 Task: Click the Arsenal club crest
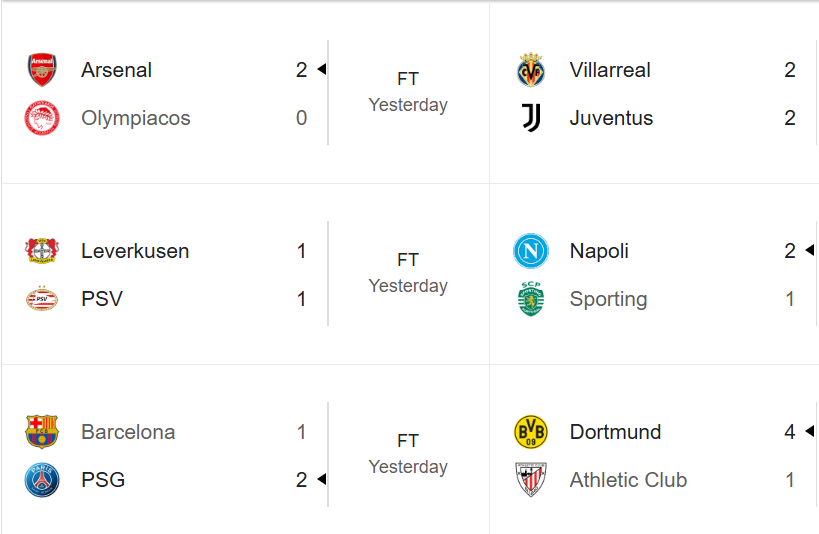pyautogui.click(x=42, y=70)
